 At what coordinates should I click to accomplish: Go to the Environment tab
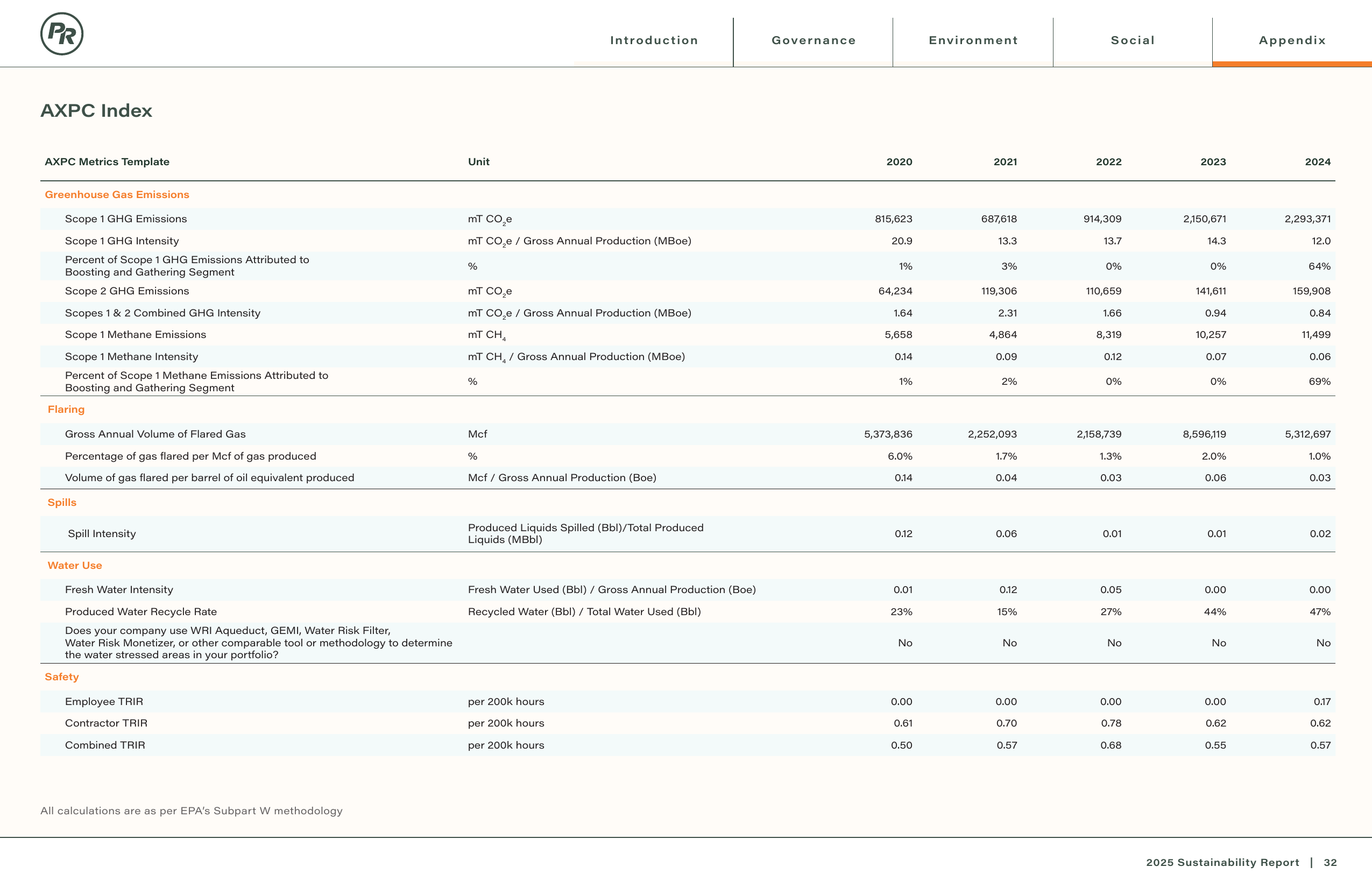coord(973,40)
